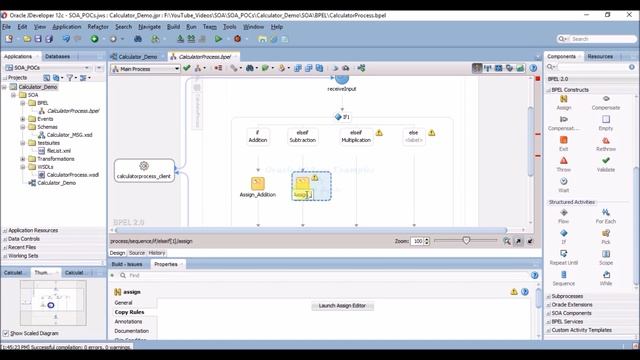Image resolution: width=640 pixels, height=360 pixels.
Task: Collapse the SOA folder node
Action: [13, 95]
